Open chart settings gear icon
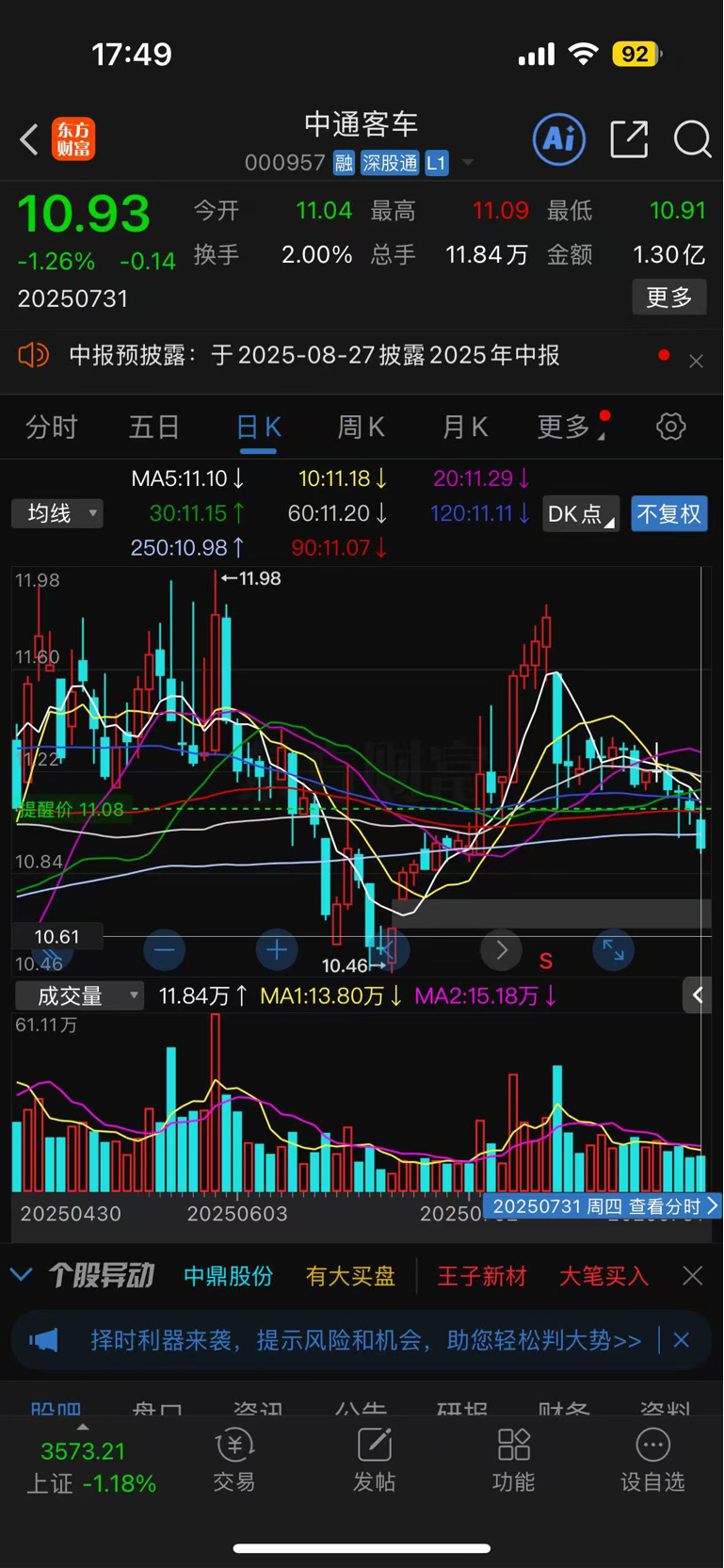 click(x=670, y=427)
